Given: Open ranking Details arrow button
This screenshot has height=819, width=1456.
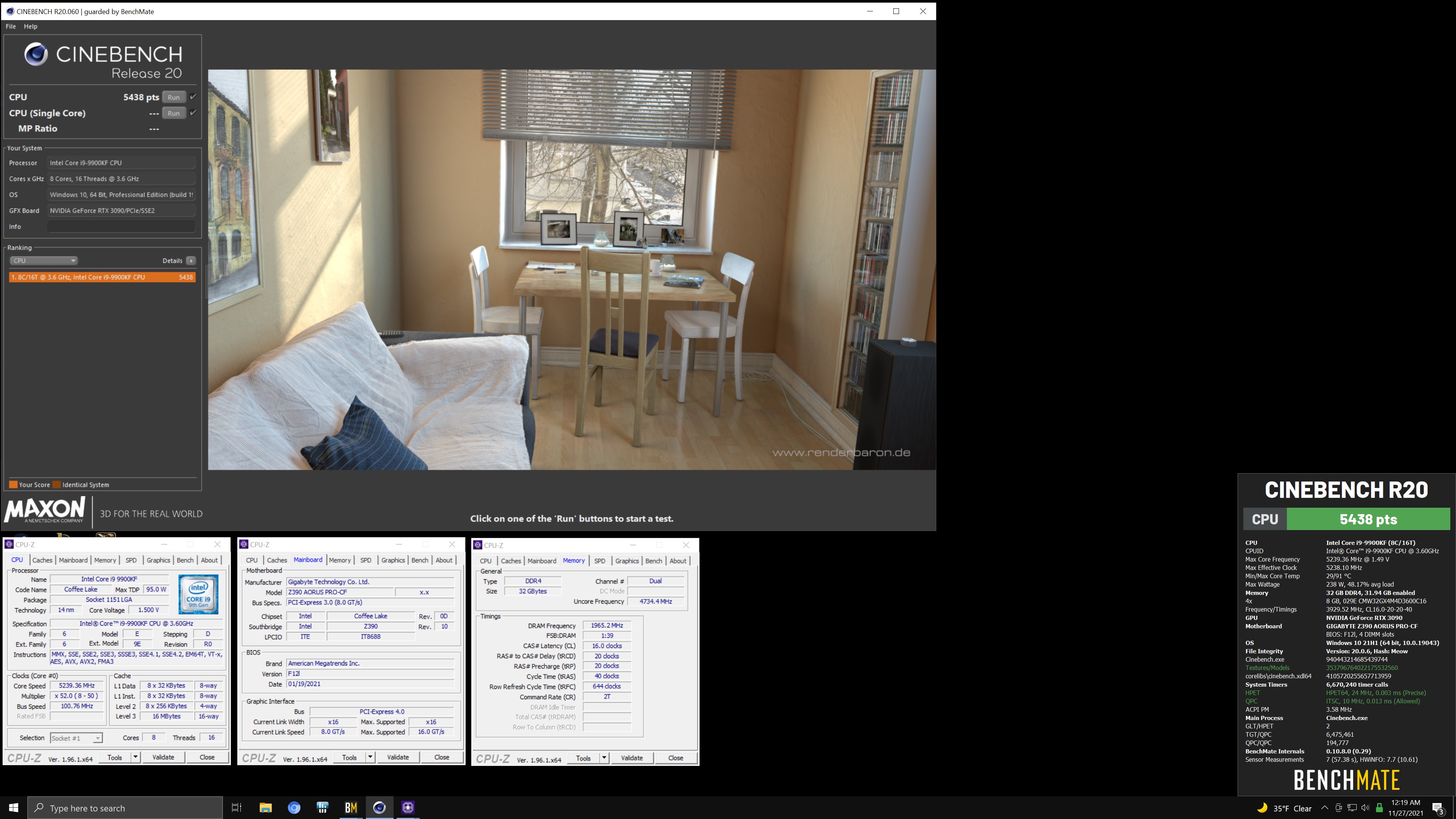Looking at the screenshot, I should (191, 260).
